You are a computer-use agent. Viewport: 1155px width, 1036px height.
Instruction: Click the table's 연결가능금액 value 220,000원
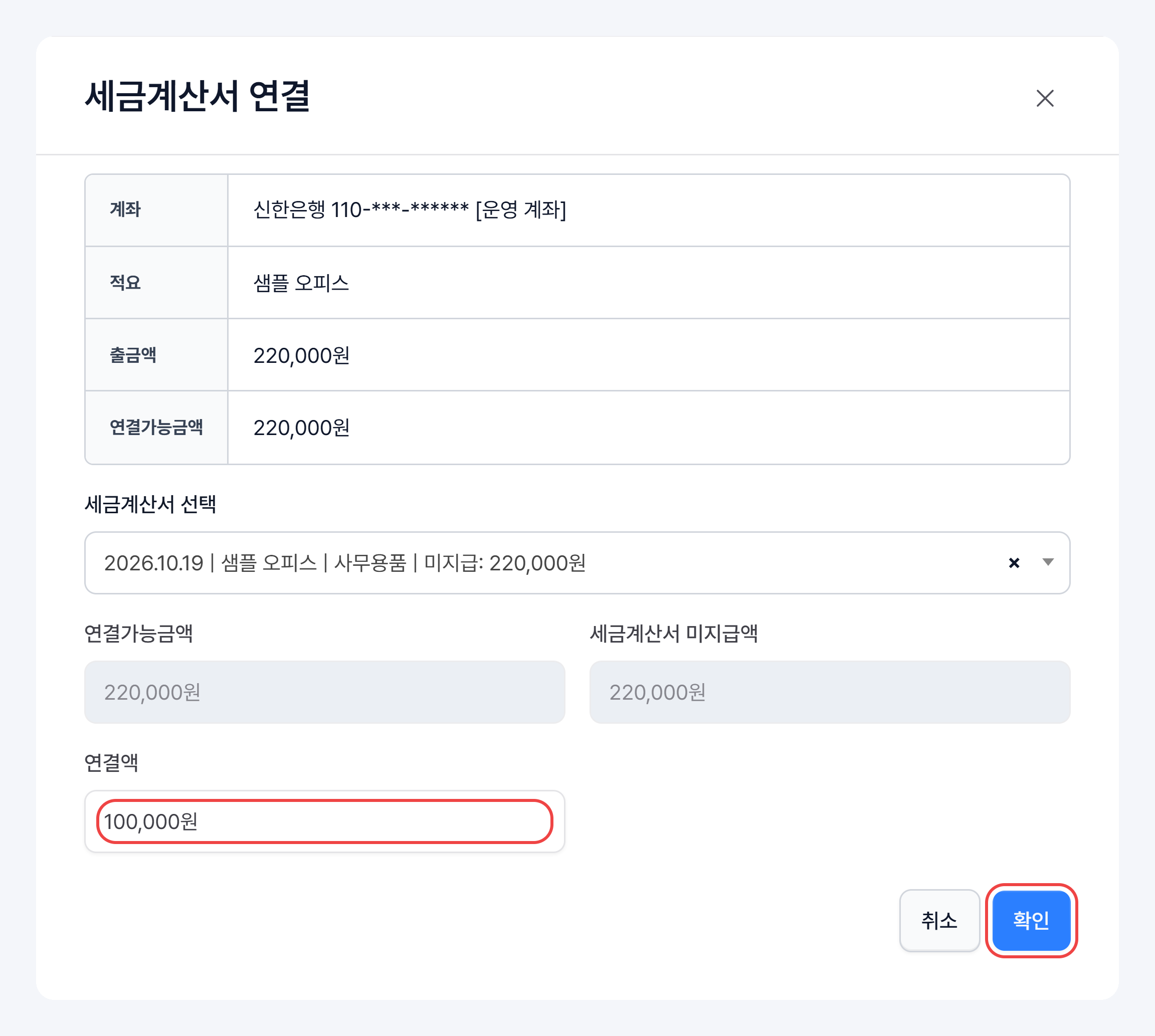click(301, 428)
